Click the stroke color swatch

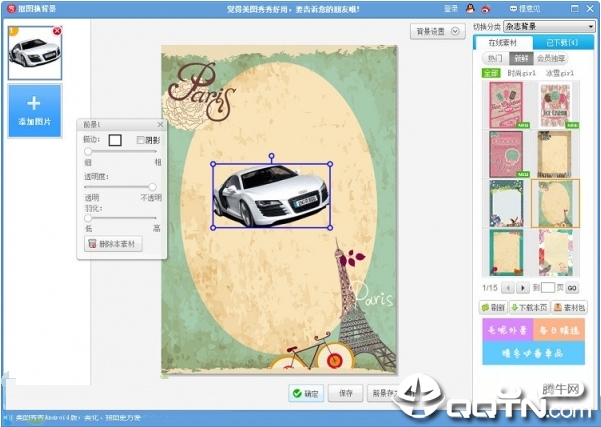[115, 140]
